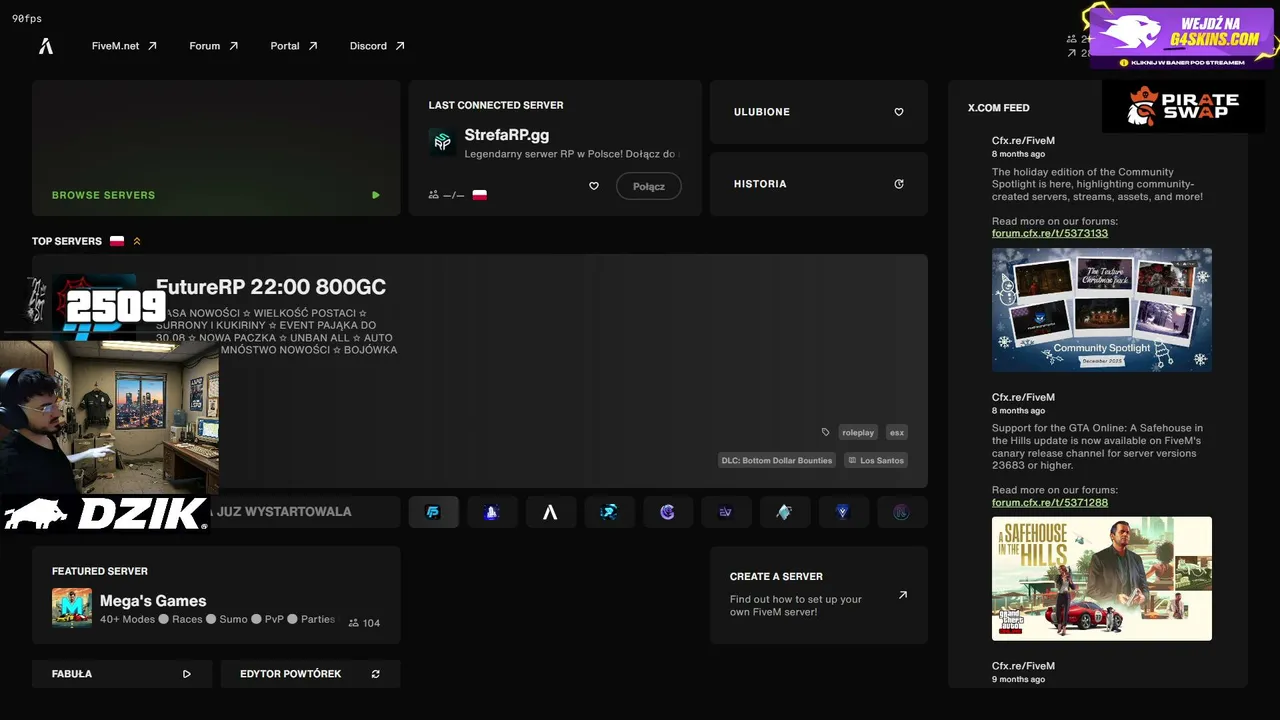Open the Portal link in the top bar
Screen dimensions: 1280x720
293,46
